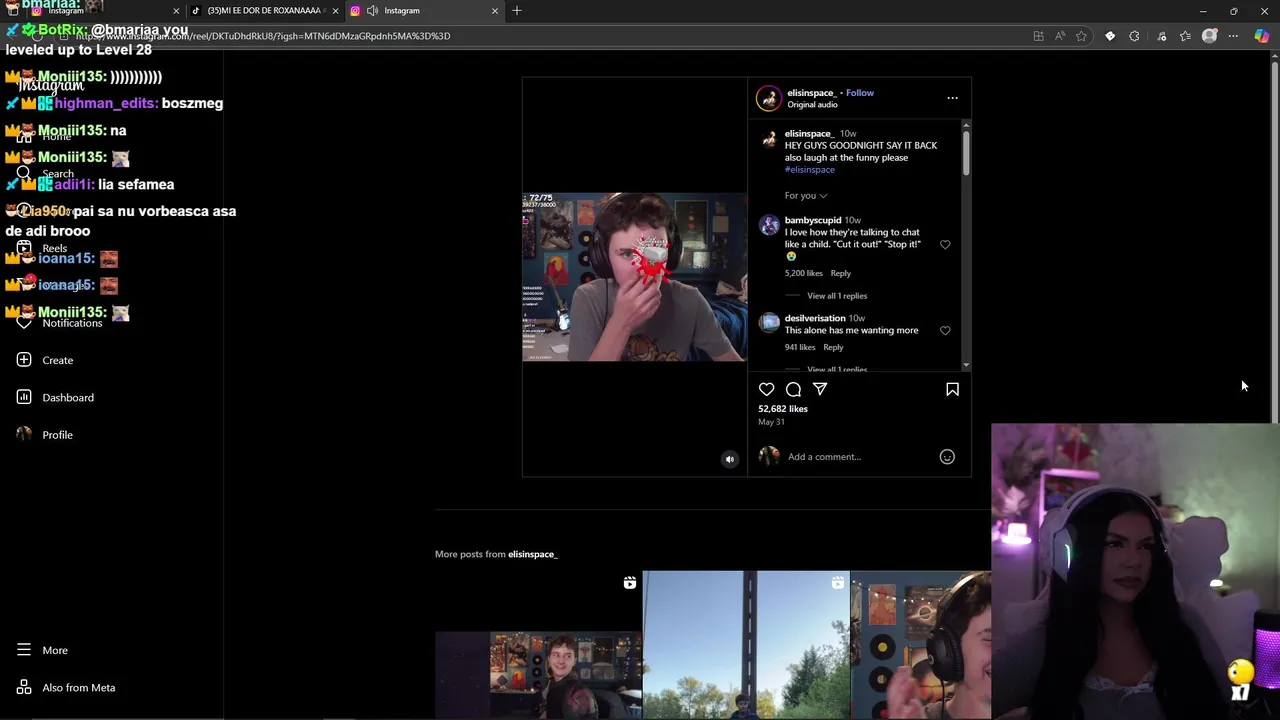Like bambyscupid's comment
The image size is (1280, 720).
click(945, 244)
